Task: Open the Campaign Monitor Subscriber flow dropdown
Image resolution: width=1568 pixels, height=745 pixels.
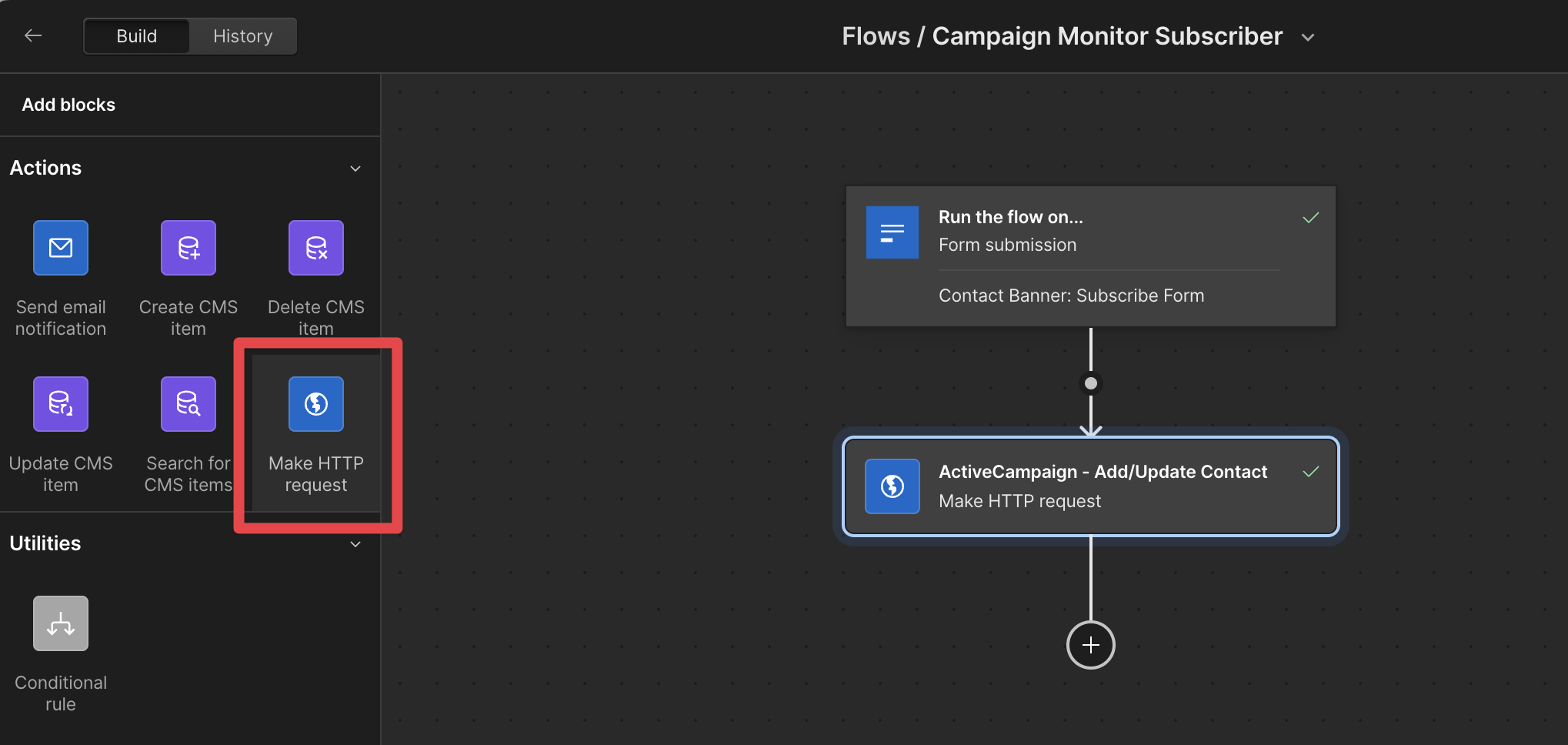Action: [1308, 37]
